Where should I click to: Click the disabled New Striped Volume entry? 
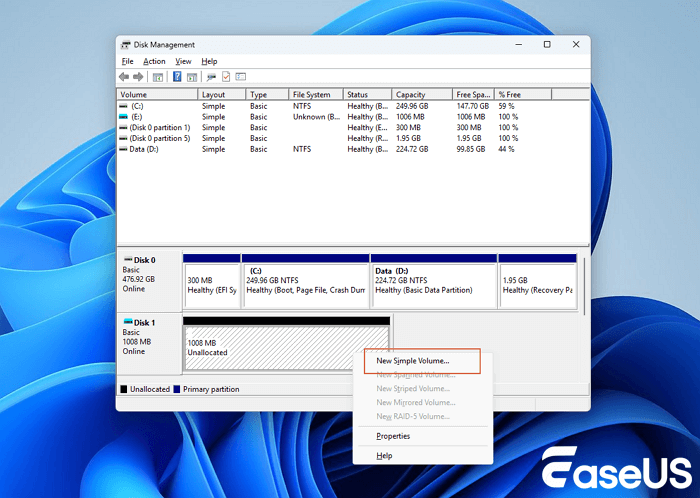(422, 389)
